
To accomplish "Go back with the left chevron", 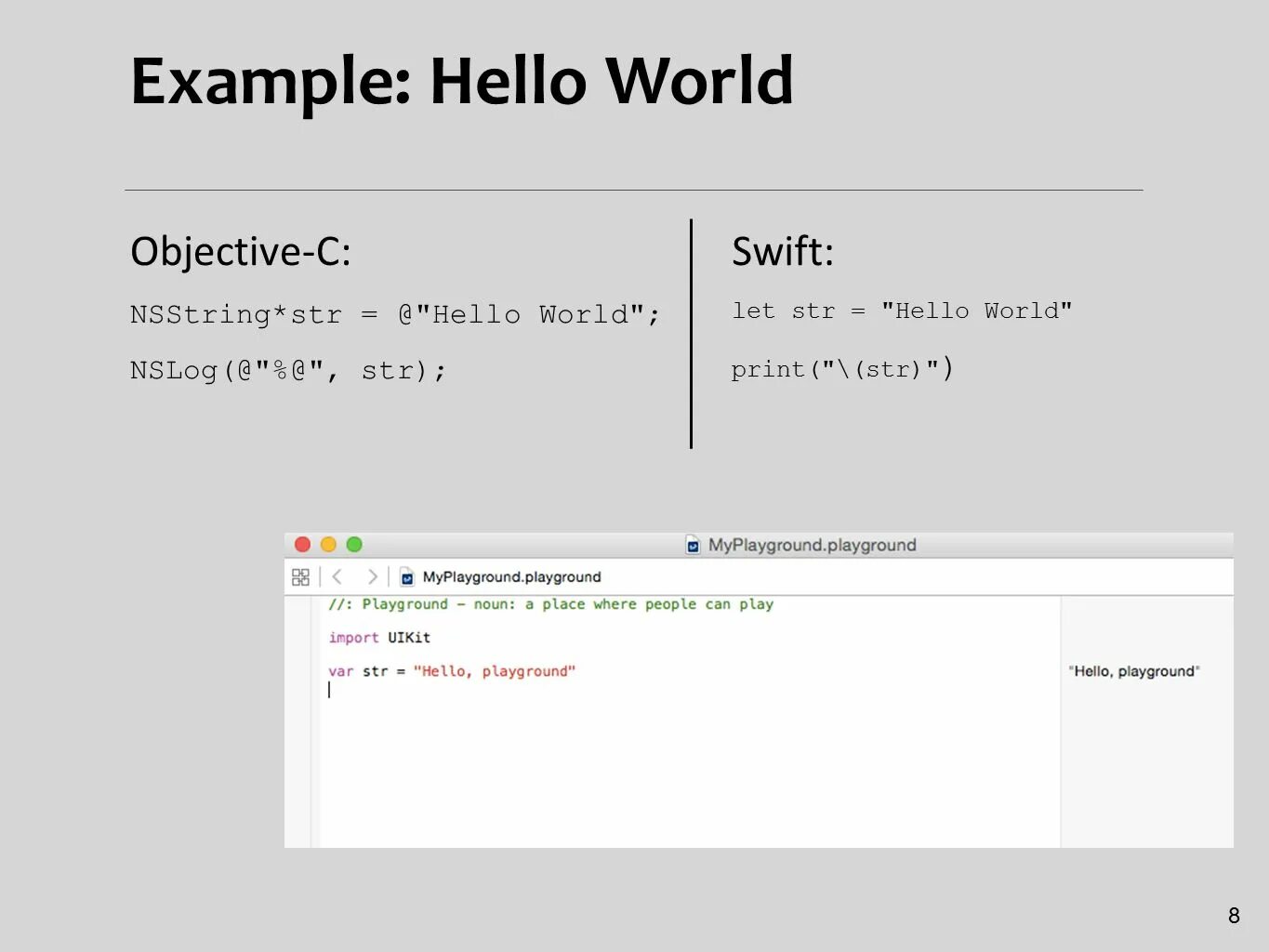I will point(337,577).
